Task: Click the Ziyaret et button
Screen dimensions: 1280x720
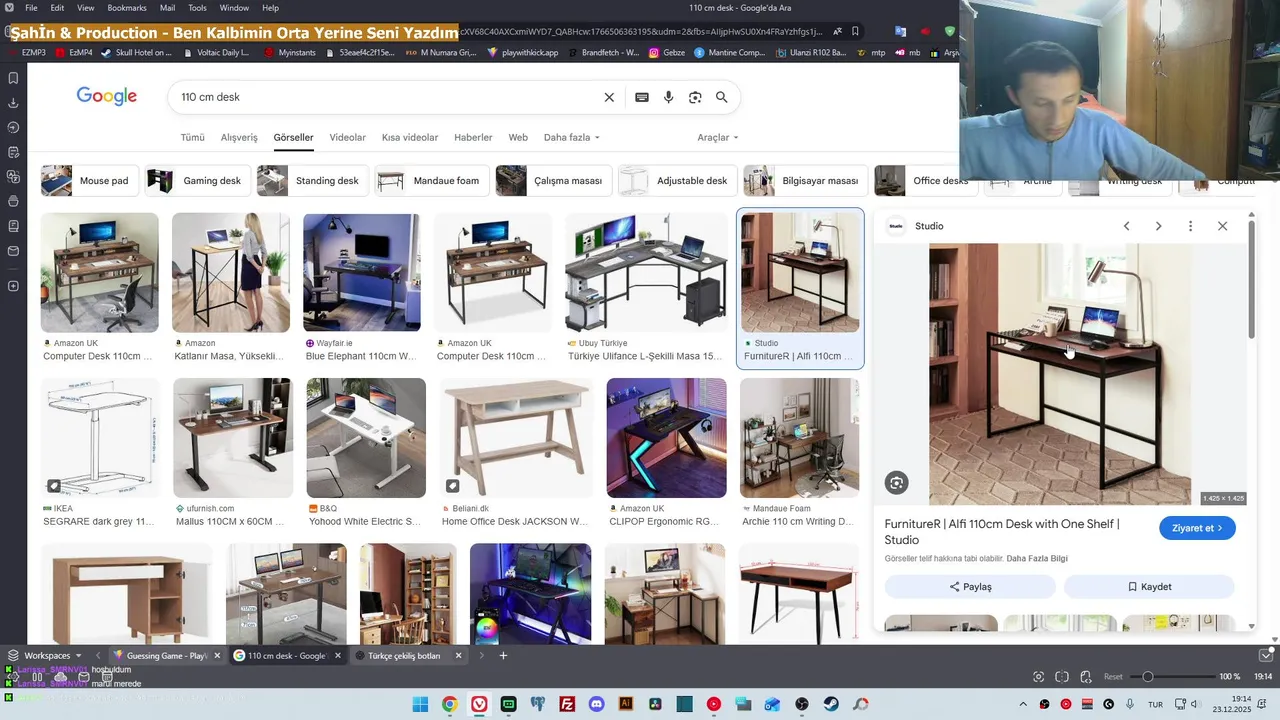Action: [1197, 528]
